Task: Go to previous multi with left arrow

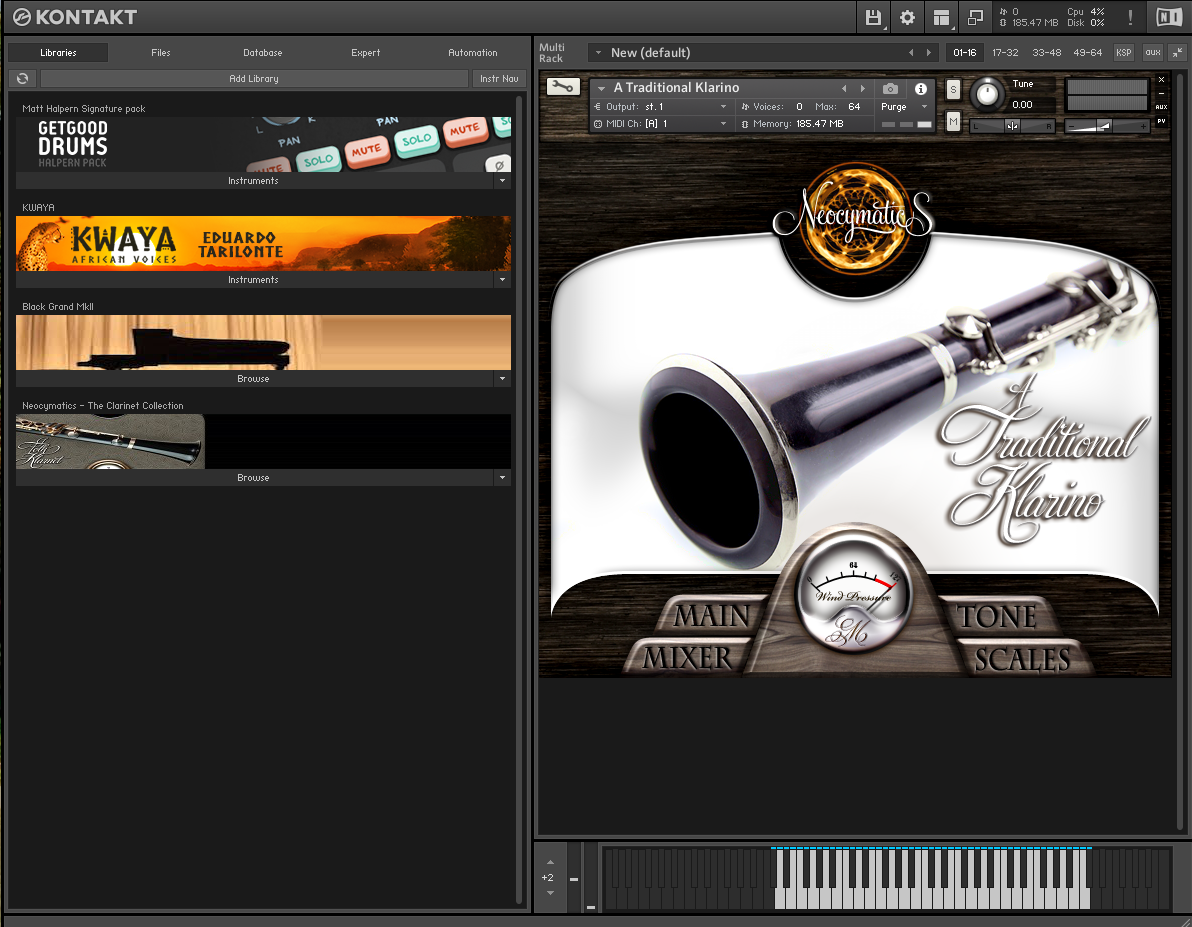Action: [911, 52]
